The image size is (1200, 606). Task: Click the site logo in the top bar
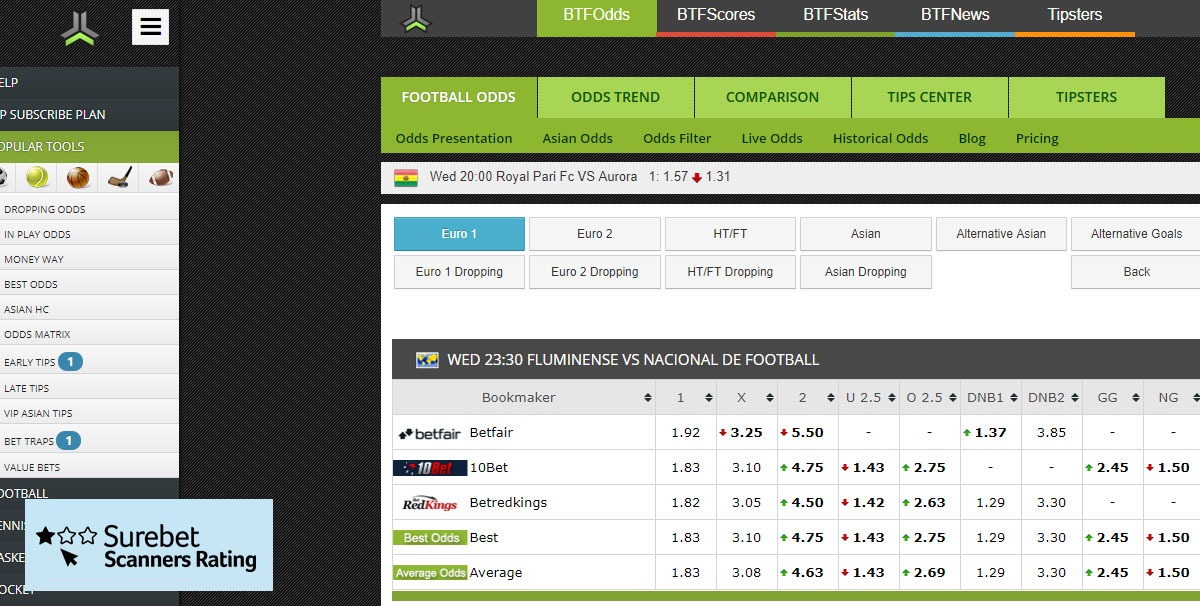(416, 18)
